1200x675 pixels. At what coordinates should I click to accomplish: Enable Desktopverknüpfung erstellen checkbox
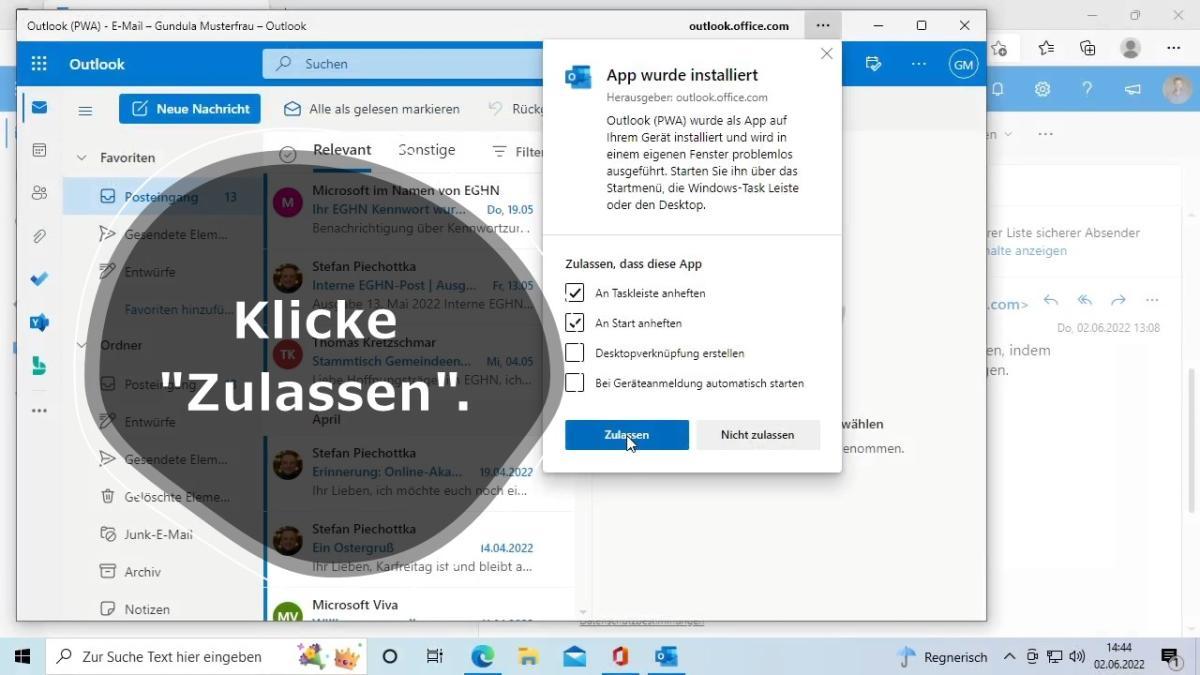[575, 353]
